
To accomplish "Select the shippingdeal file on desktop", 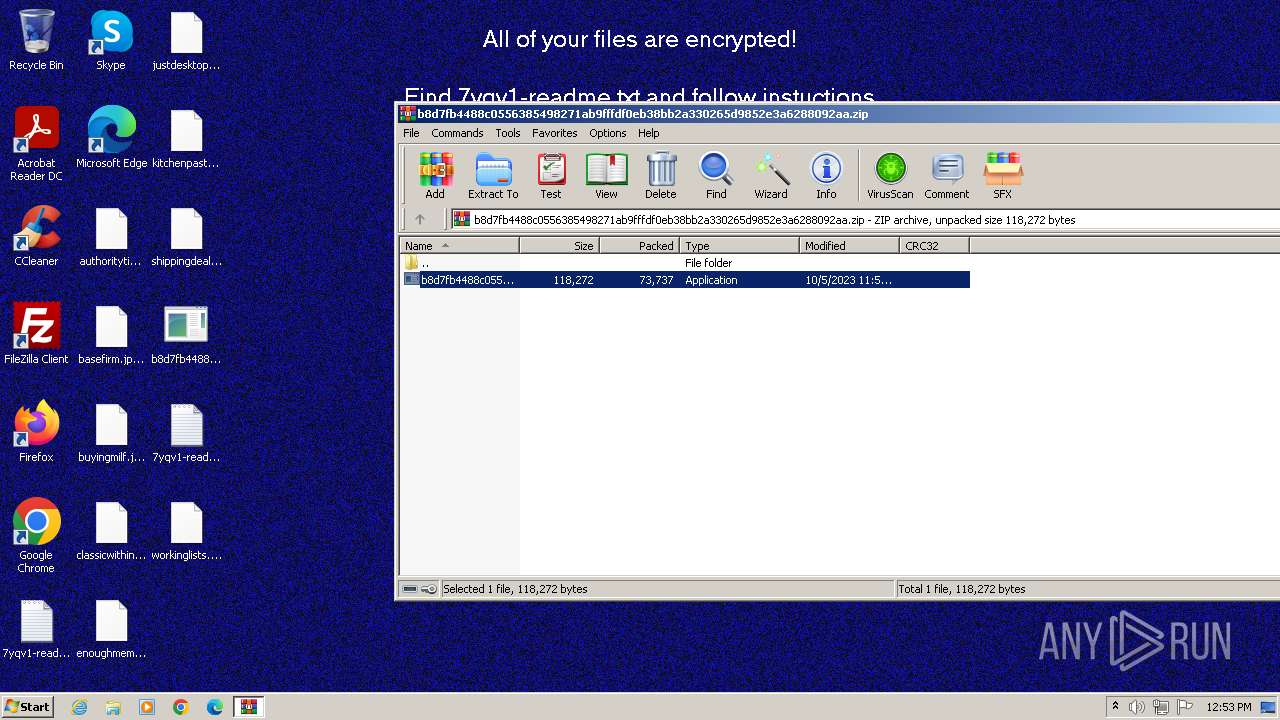I will (x=186, y=236).
